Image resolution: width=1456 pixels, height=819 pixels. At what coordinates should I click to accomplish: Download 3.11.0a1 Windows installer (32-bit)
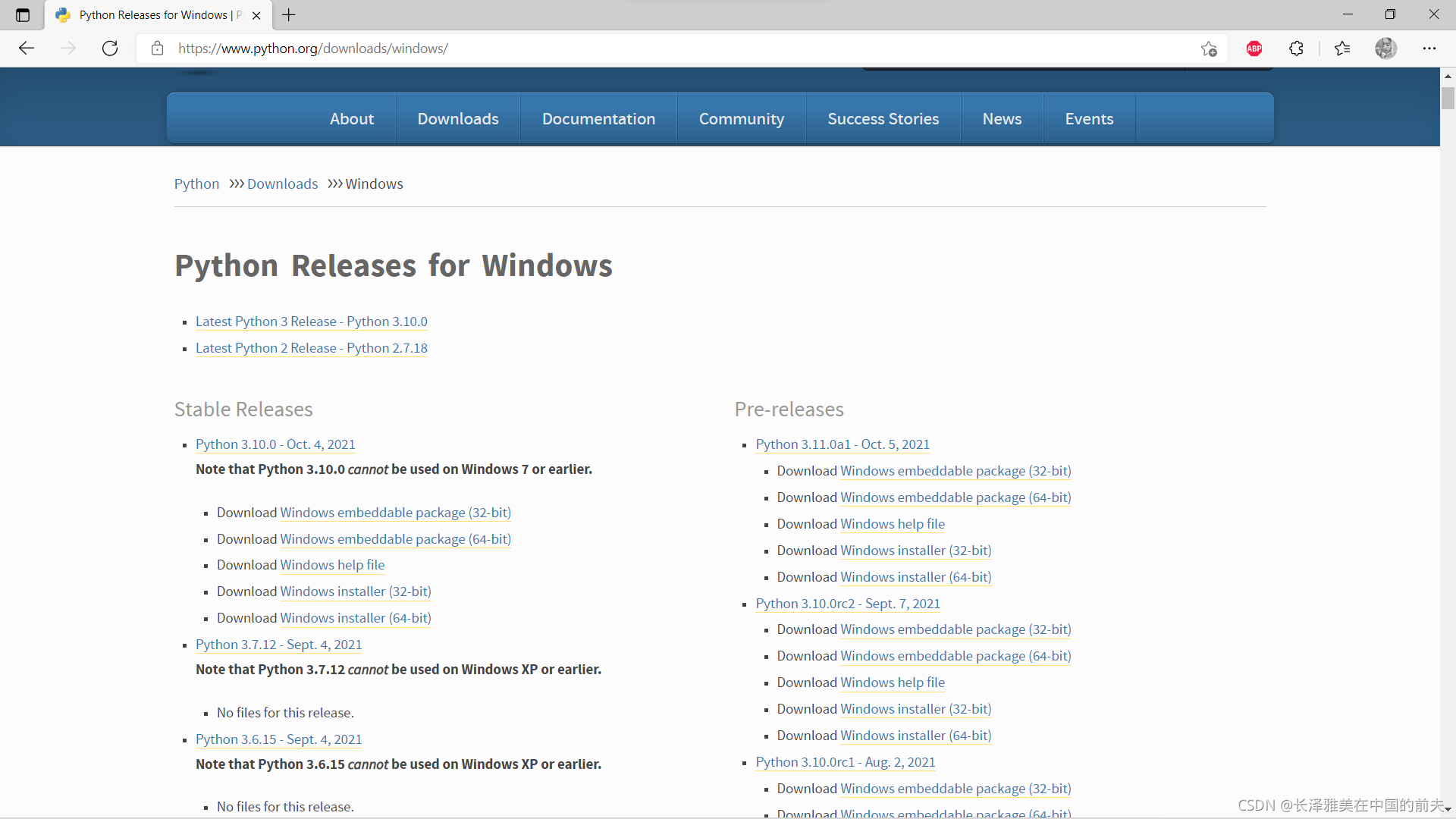point(916,551)
